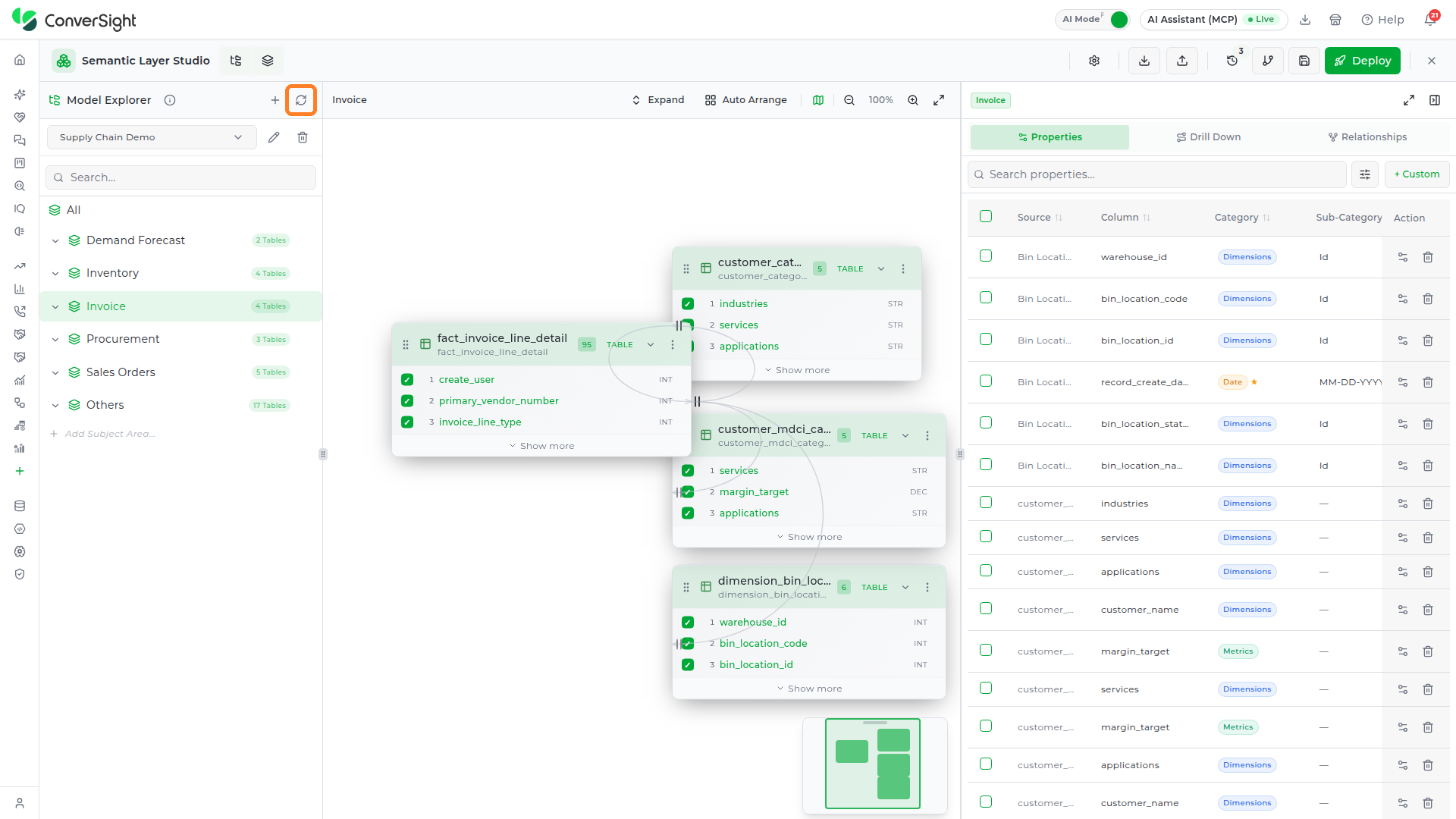Refresh the Model Explorer

pos(301,100)
